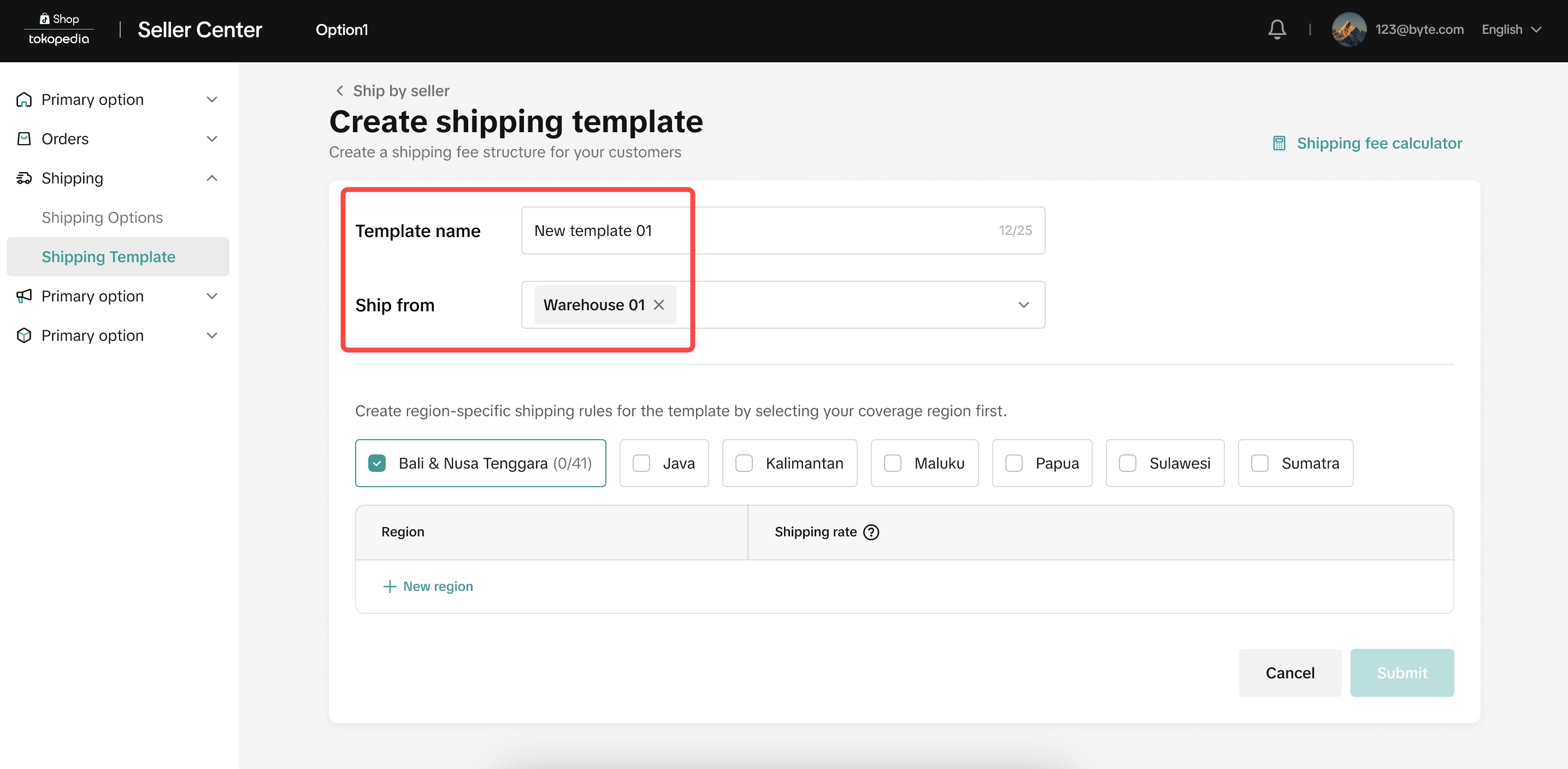The image size is (1568, 769).
Task: Click the Shop Tokopedia logo
Action: pos(59,29)
